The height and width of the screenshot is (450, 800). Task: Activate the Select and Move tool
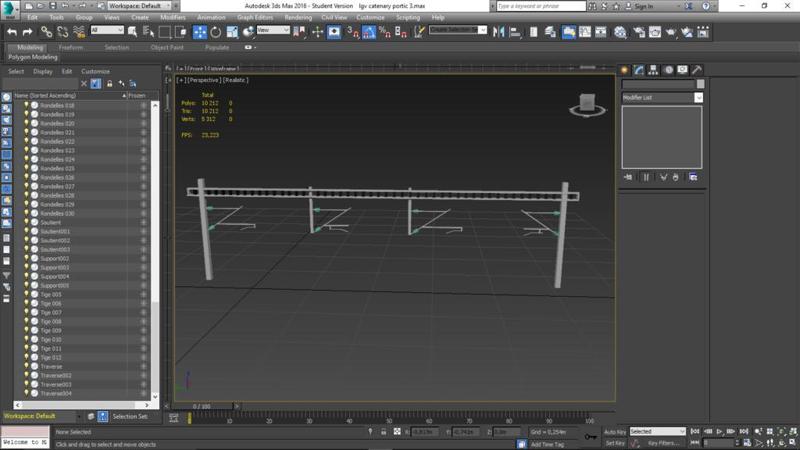pos(201,32)
